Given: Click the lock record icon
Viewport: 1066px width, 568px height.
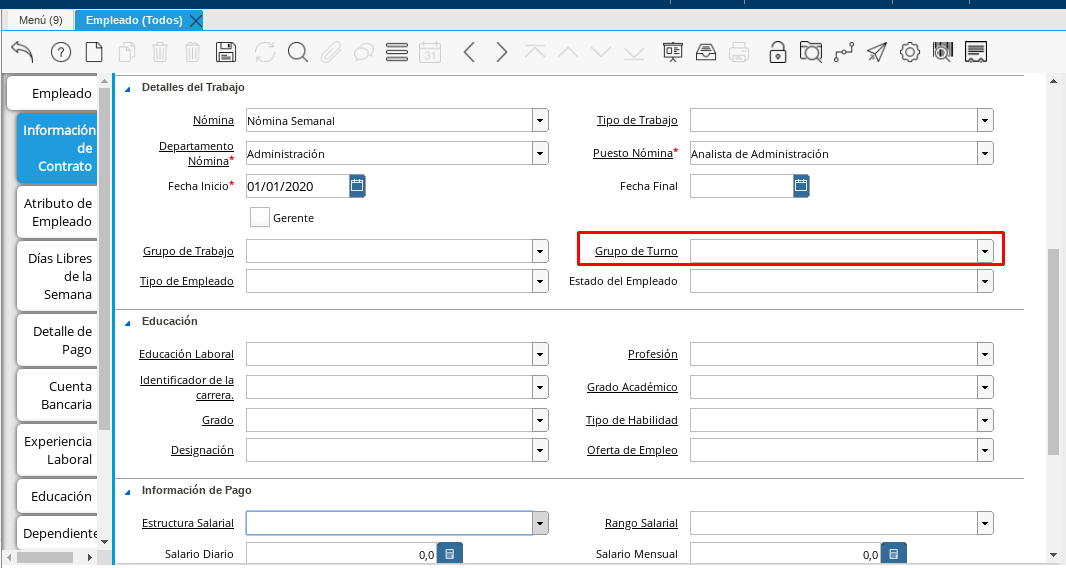Looking at the screenshot, I should (x=777, y=52).
